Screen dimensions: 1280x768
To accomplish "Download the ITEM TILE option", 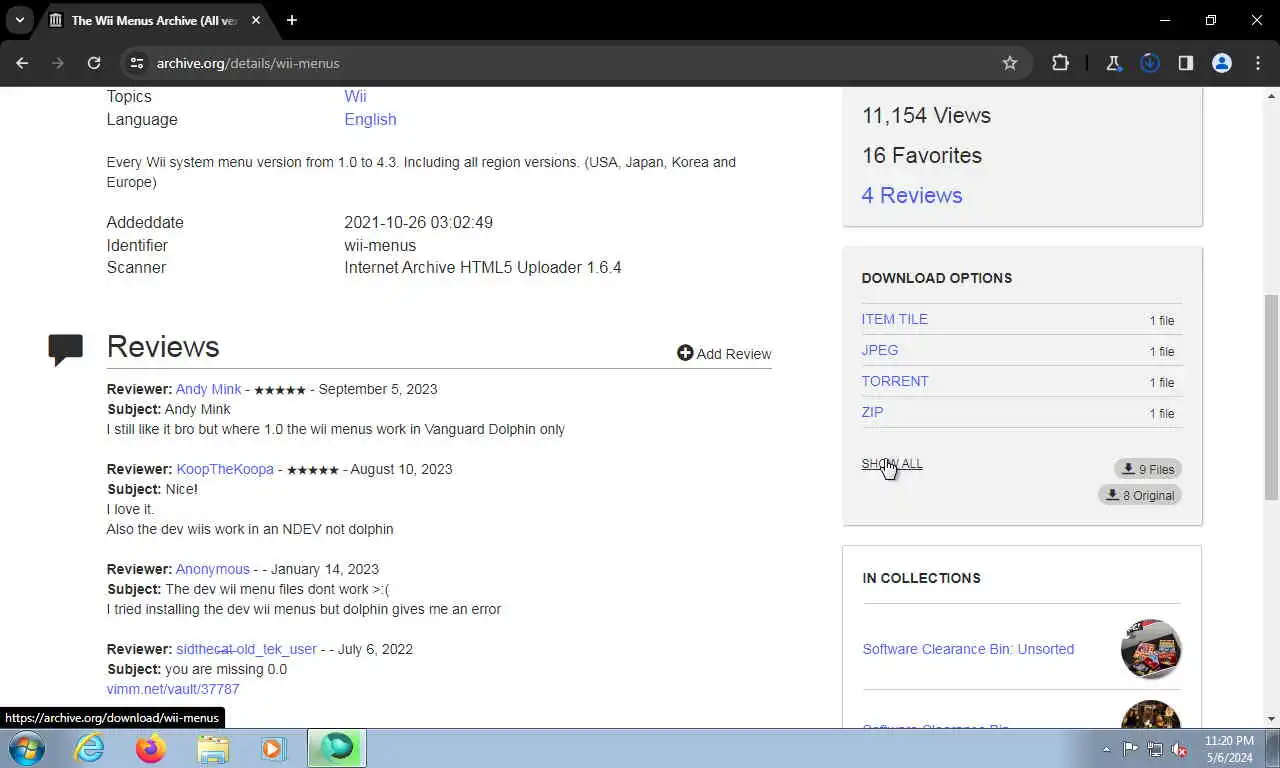I will 895,319.
